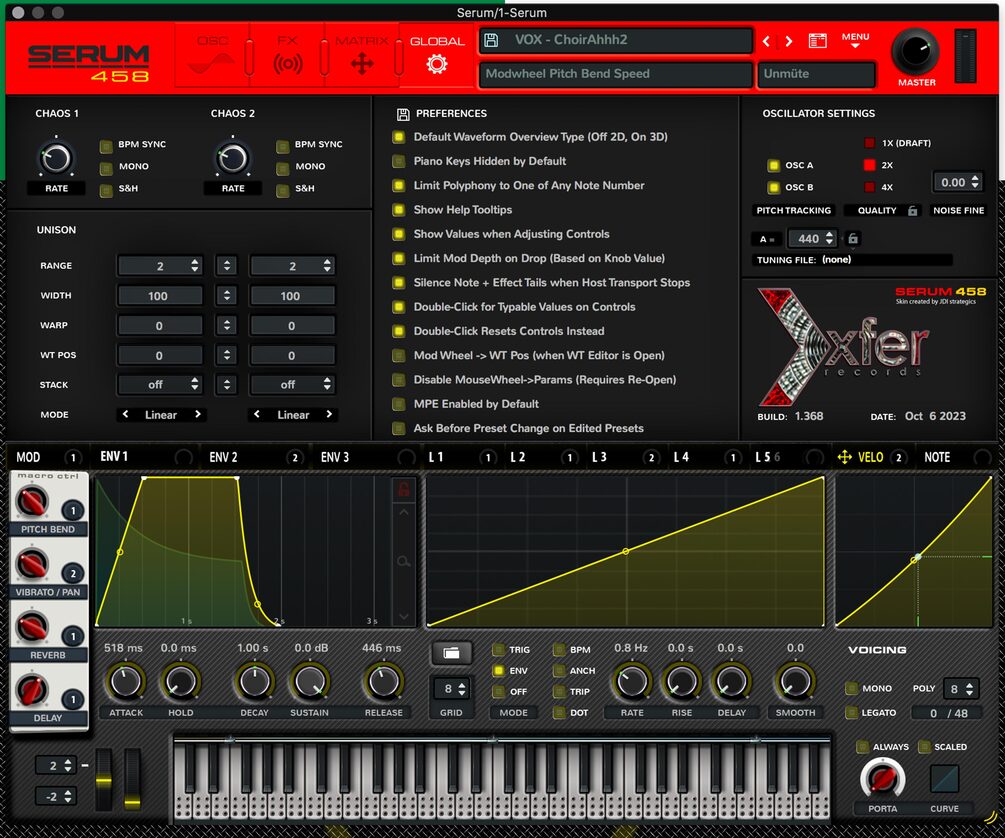The height and width of the screenshot is (838, 1005).
Task: Click the envelope ATTACK knob
Action: 126,682
